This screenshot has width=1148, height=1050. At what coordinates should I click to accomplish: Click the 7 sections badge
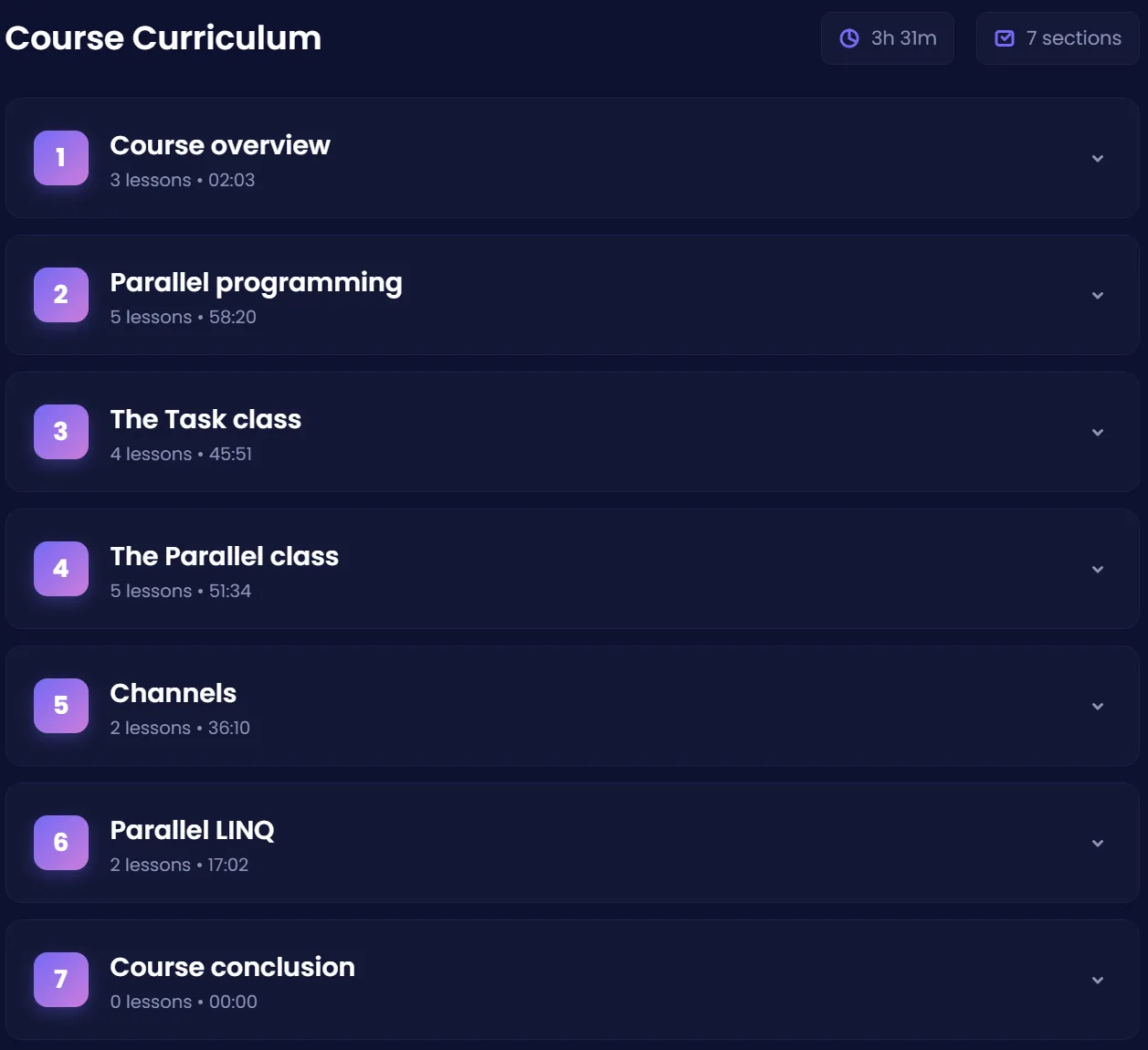click(1058, 38)
